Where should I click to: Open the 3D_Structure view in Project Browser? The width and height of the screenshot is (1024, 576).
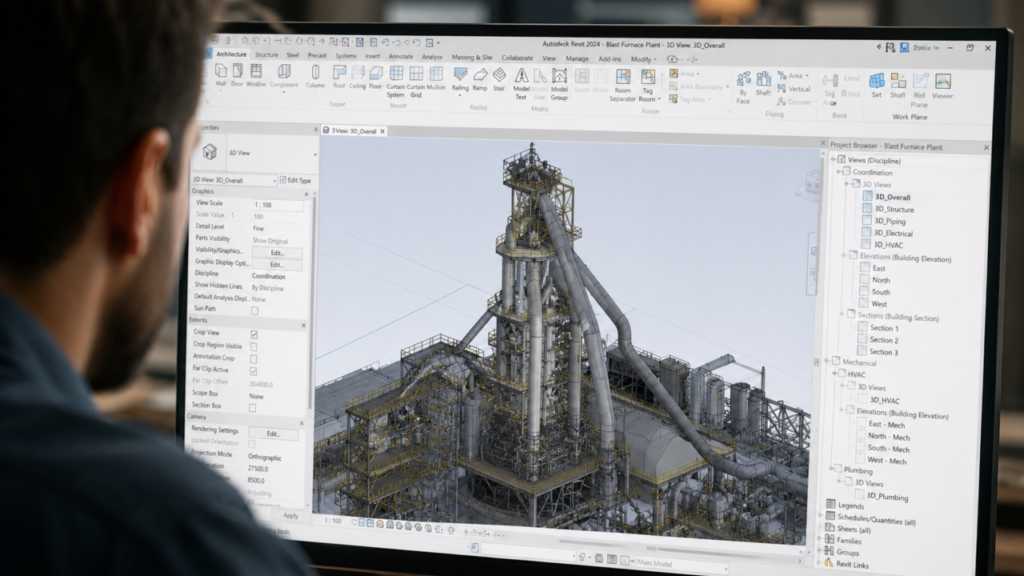pyautogui.click(x=894, y=210)
